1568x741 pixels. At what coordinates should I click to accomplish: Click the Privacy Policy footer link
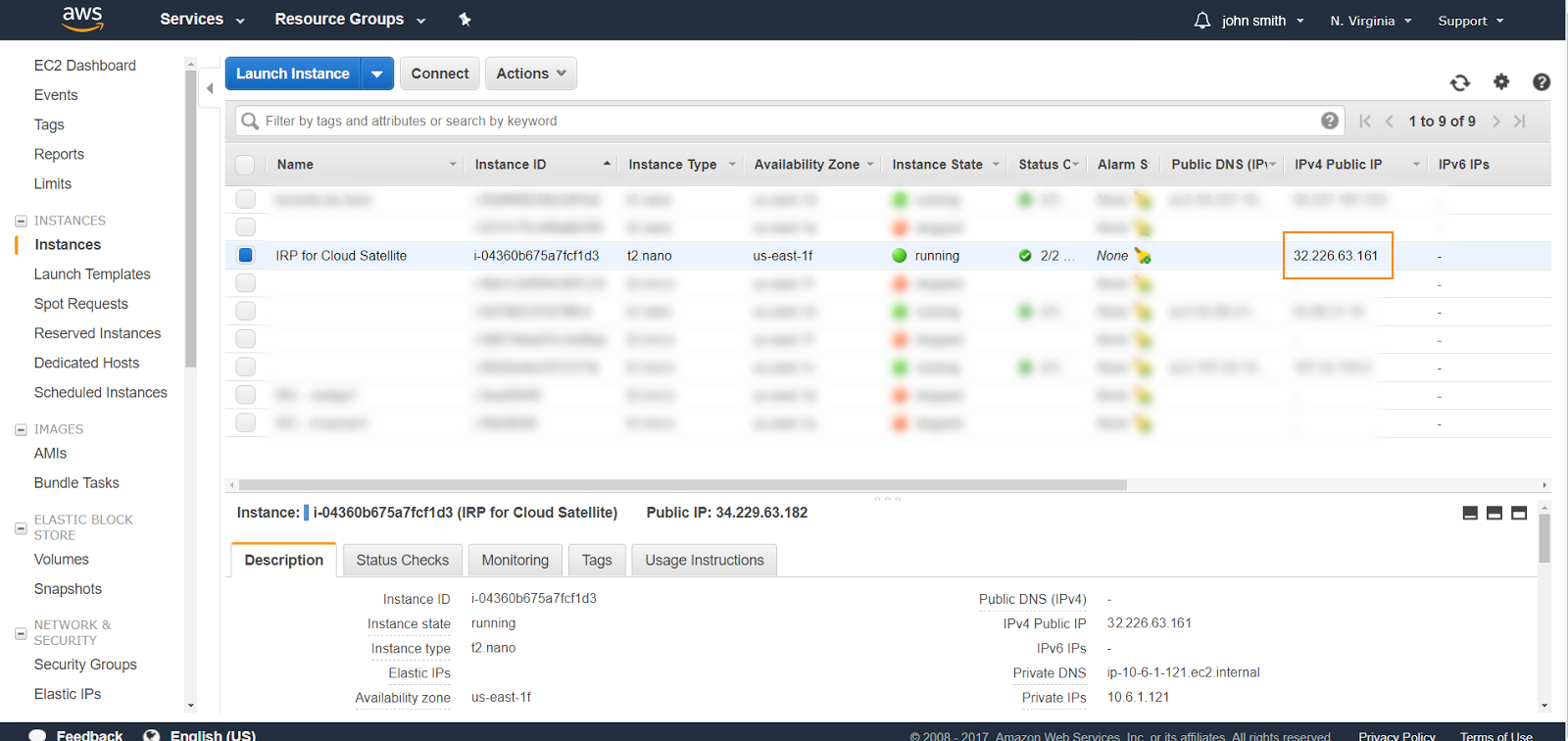[1396, 736]
